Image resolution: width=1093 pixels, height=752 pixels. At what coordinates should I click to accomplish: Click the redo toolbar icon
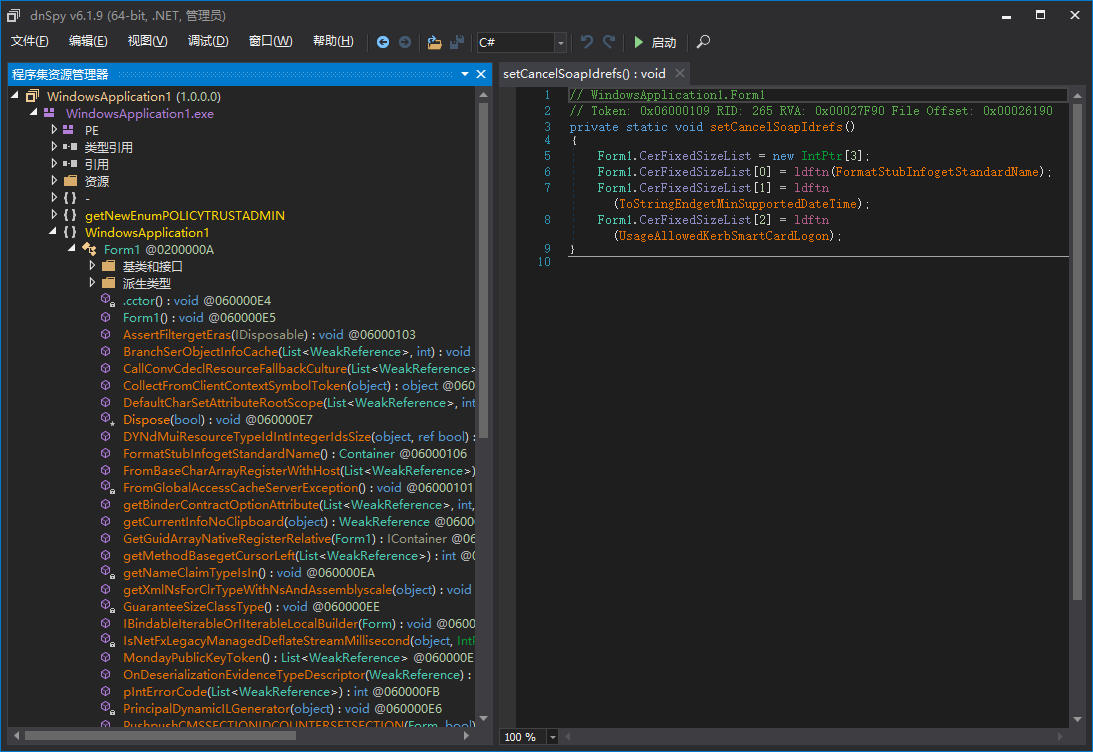[x=609, y=42]
